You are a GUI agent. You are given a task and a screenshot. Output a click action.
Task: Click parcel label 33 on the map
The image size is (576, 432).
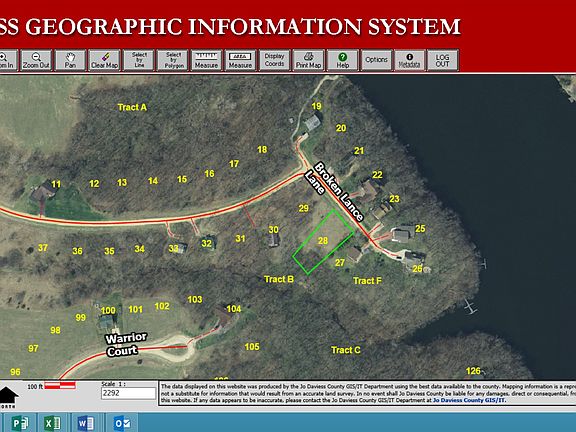click(173, 248)
